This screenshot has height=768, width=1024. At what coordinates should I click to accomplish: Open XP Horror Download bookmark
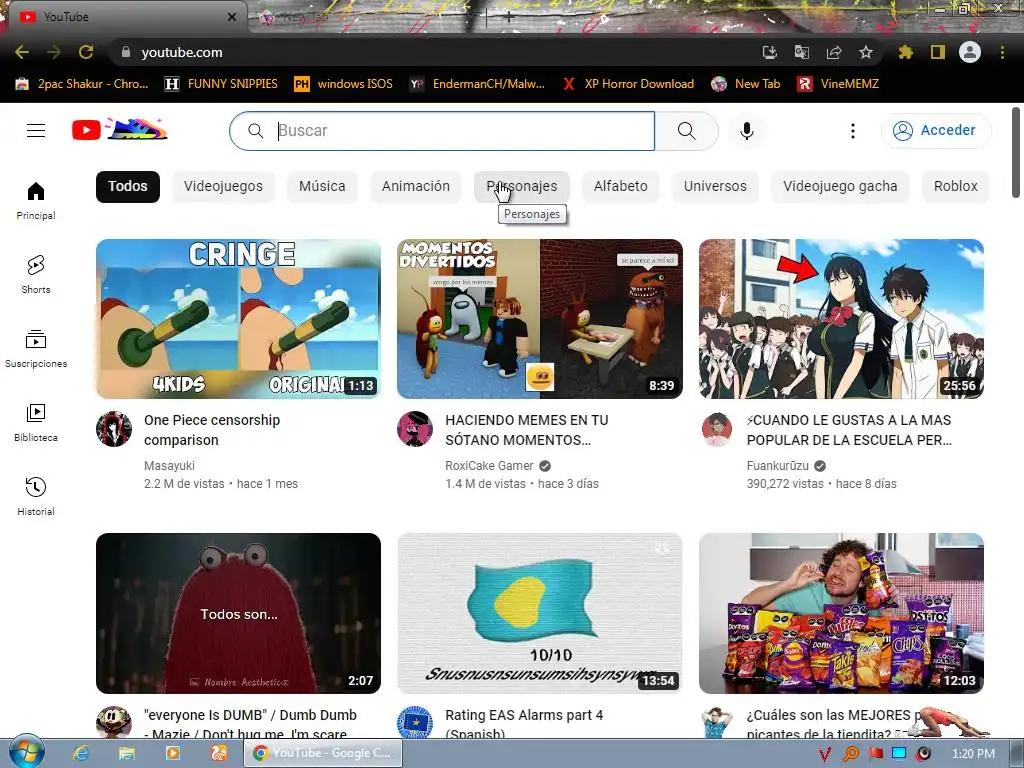(x=630, y=84)
